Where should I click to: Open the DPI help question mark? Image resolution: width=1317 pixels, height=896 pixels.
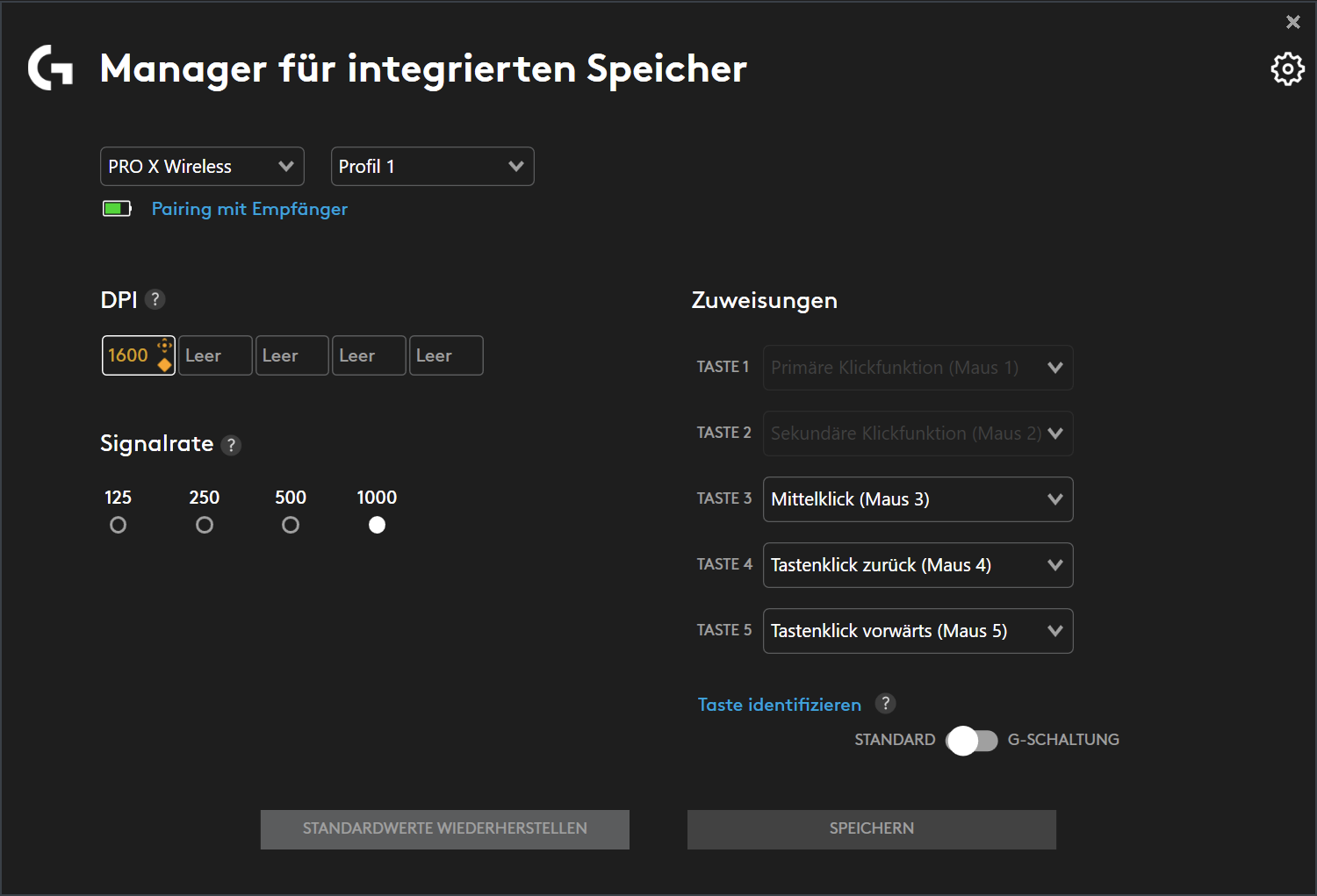tap(155, 299)
